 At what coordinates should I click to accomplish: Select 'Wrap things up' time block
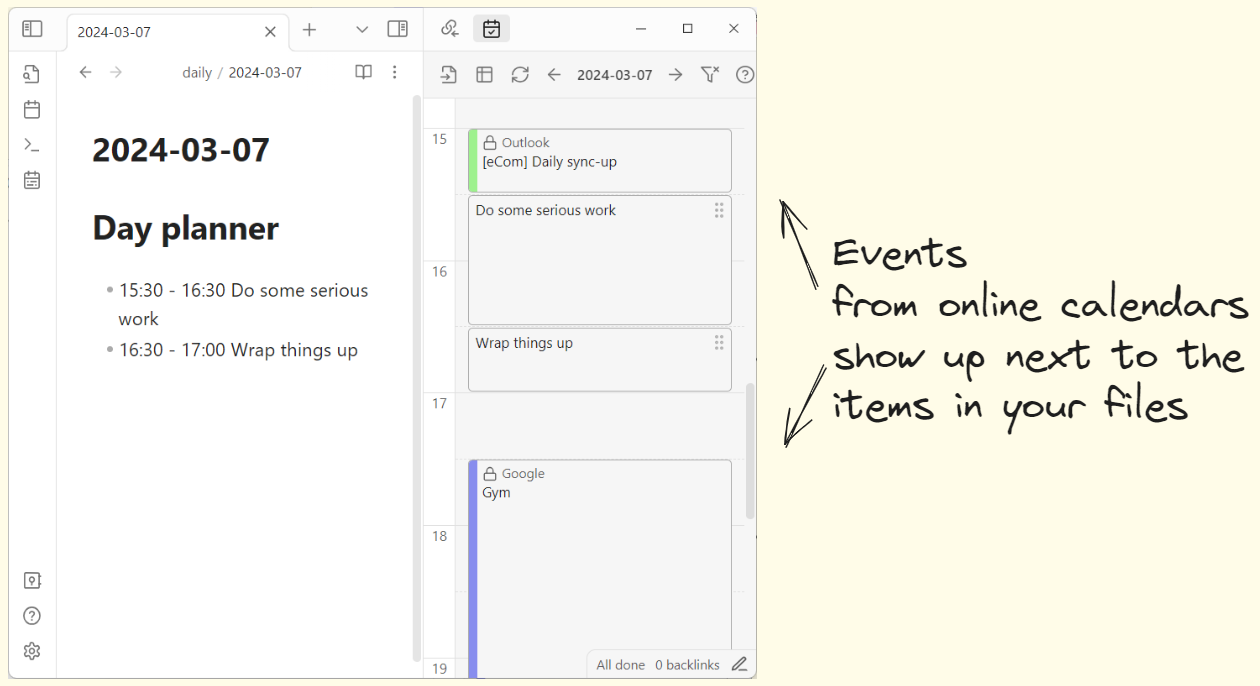click(600, 360)
